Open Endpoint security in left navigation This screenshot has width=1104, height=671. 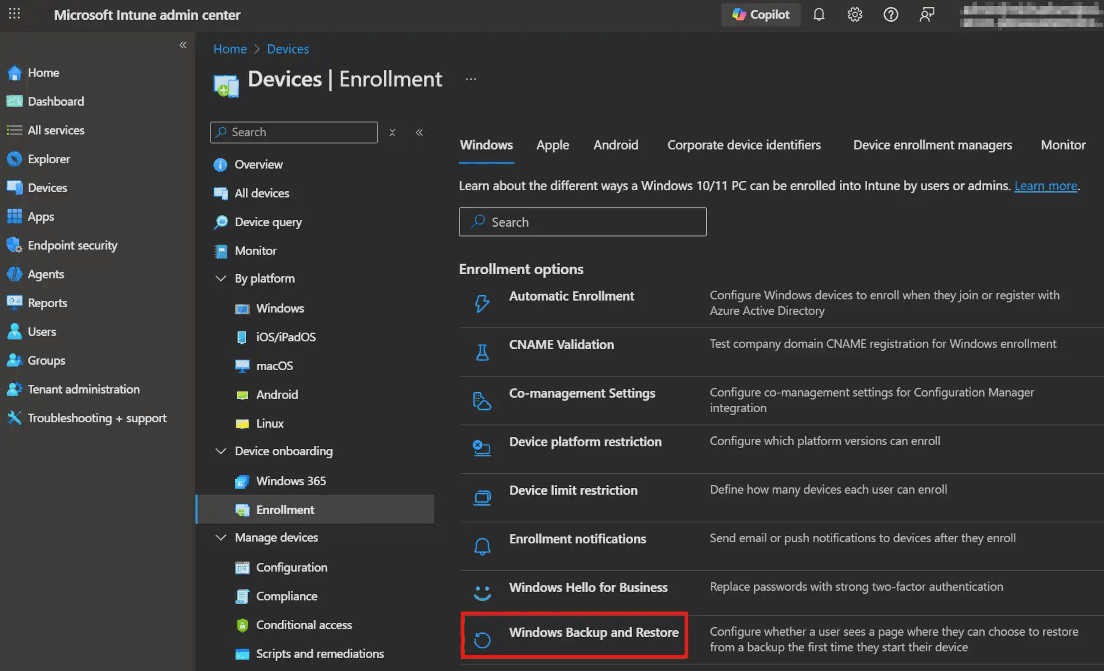(72, 245)
